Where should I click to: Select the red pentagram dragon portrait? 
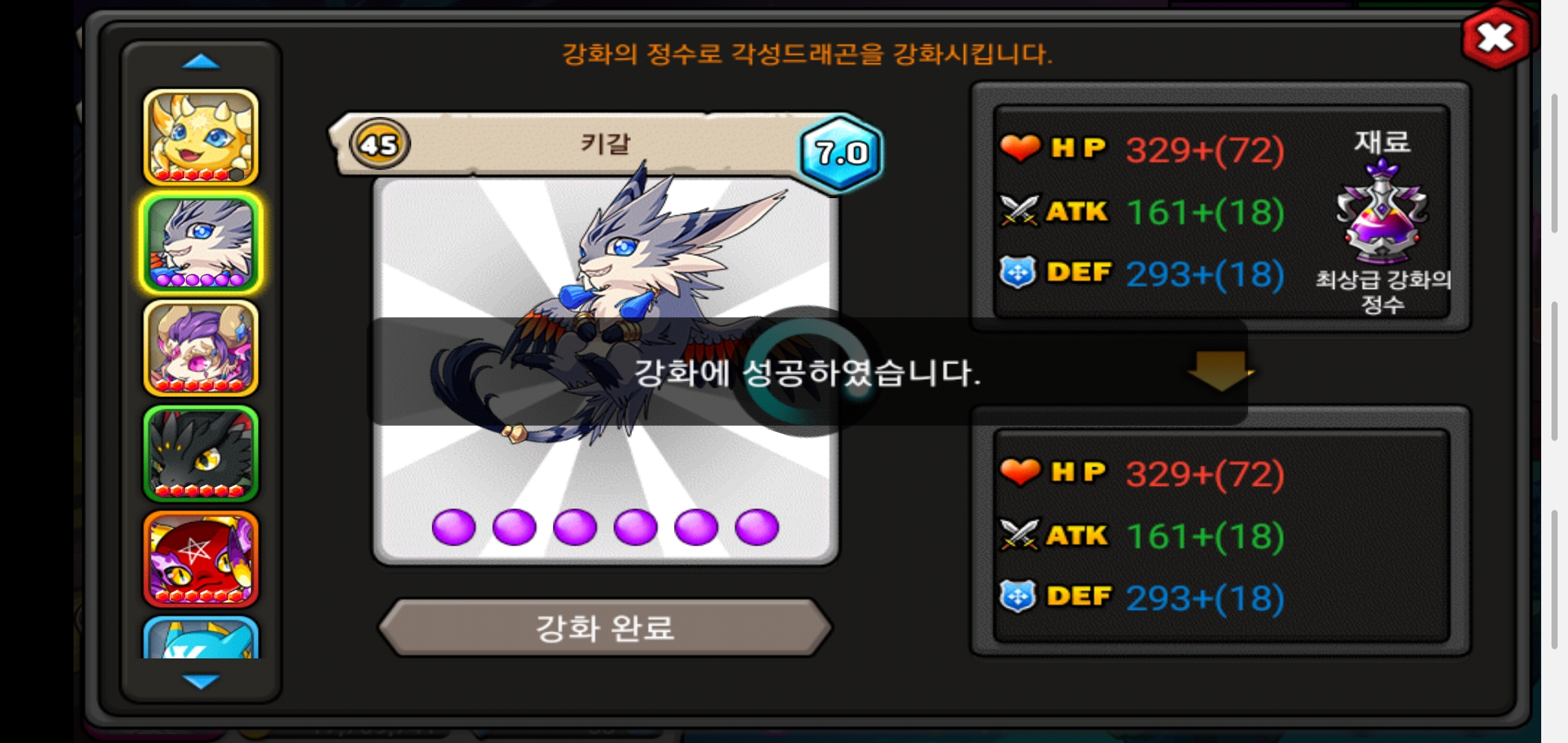coord(201,559)
